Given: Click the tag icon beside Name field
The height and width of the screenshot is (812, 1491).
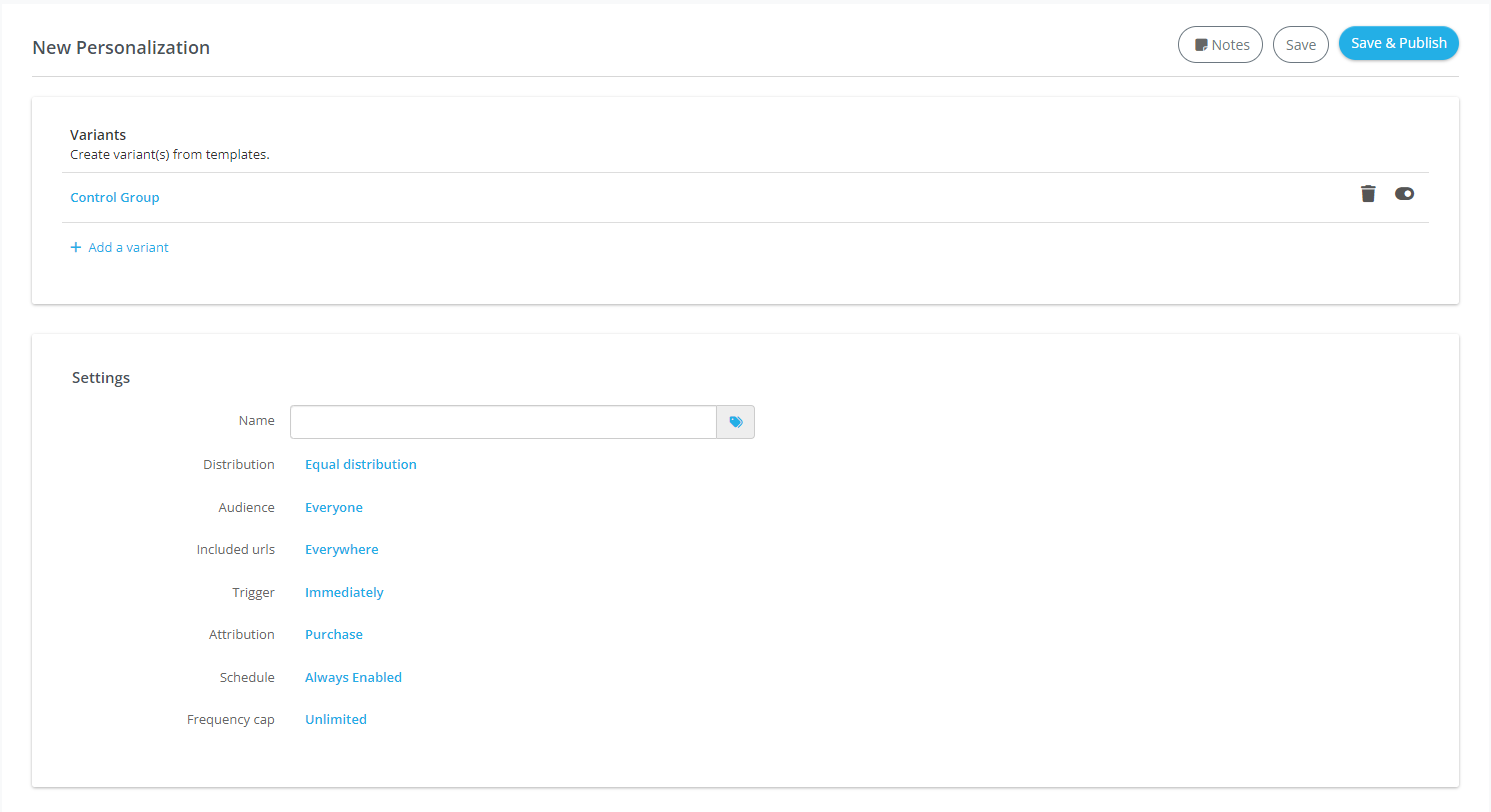Looking at the screenshot, I should [x=736, y=422].
